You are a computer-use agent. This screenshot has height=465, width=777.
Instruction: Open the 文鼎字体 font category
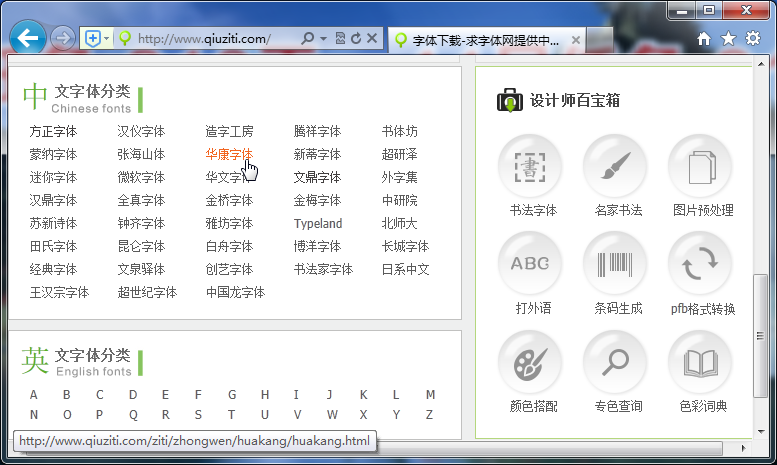tap(317, 177)
